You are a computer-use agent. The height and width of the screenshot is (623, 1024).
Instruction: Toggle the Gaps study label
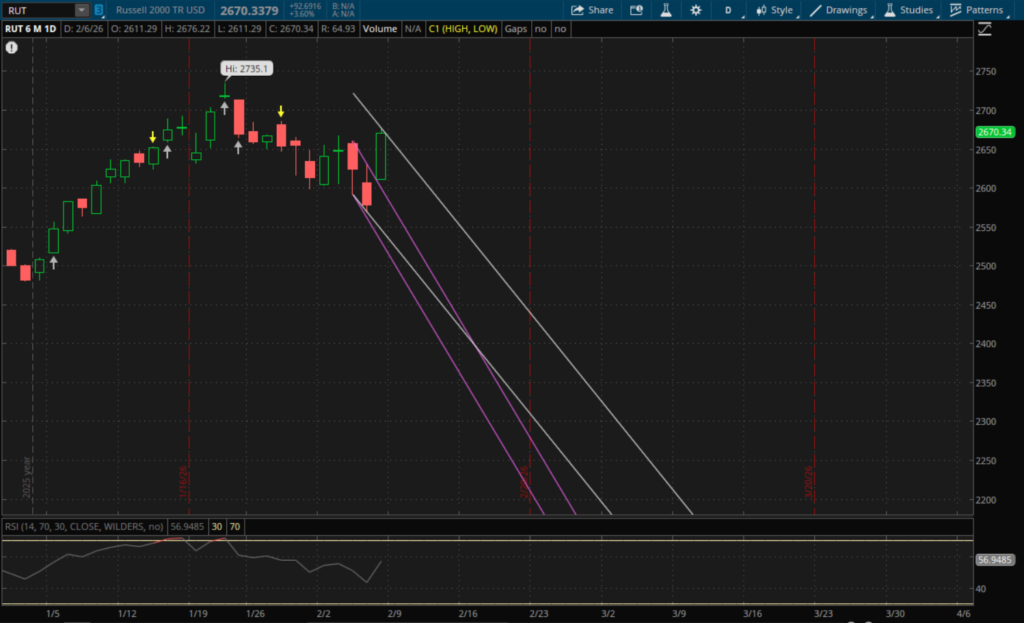point(515,29)
